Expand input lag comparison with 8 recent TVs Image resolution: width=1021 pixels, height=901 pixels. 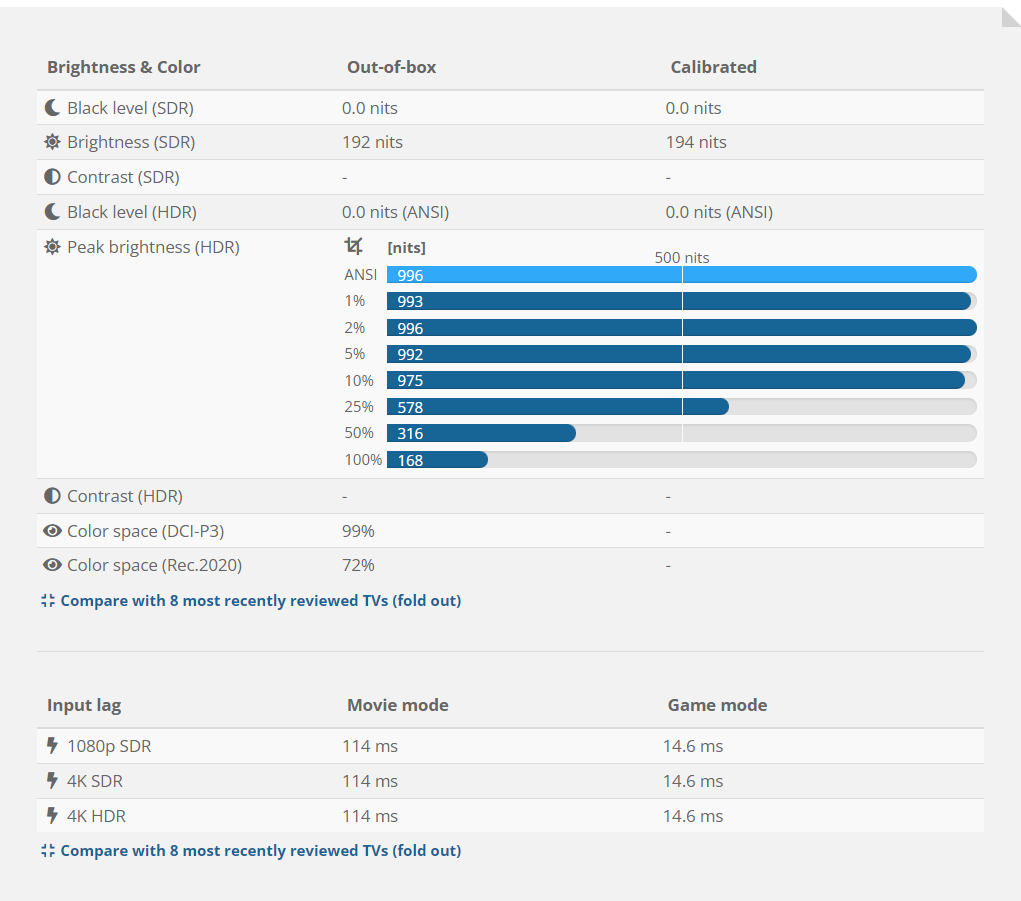click(260, 851)
